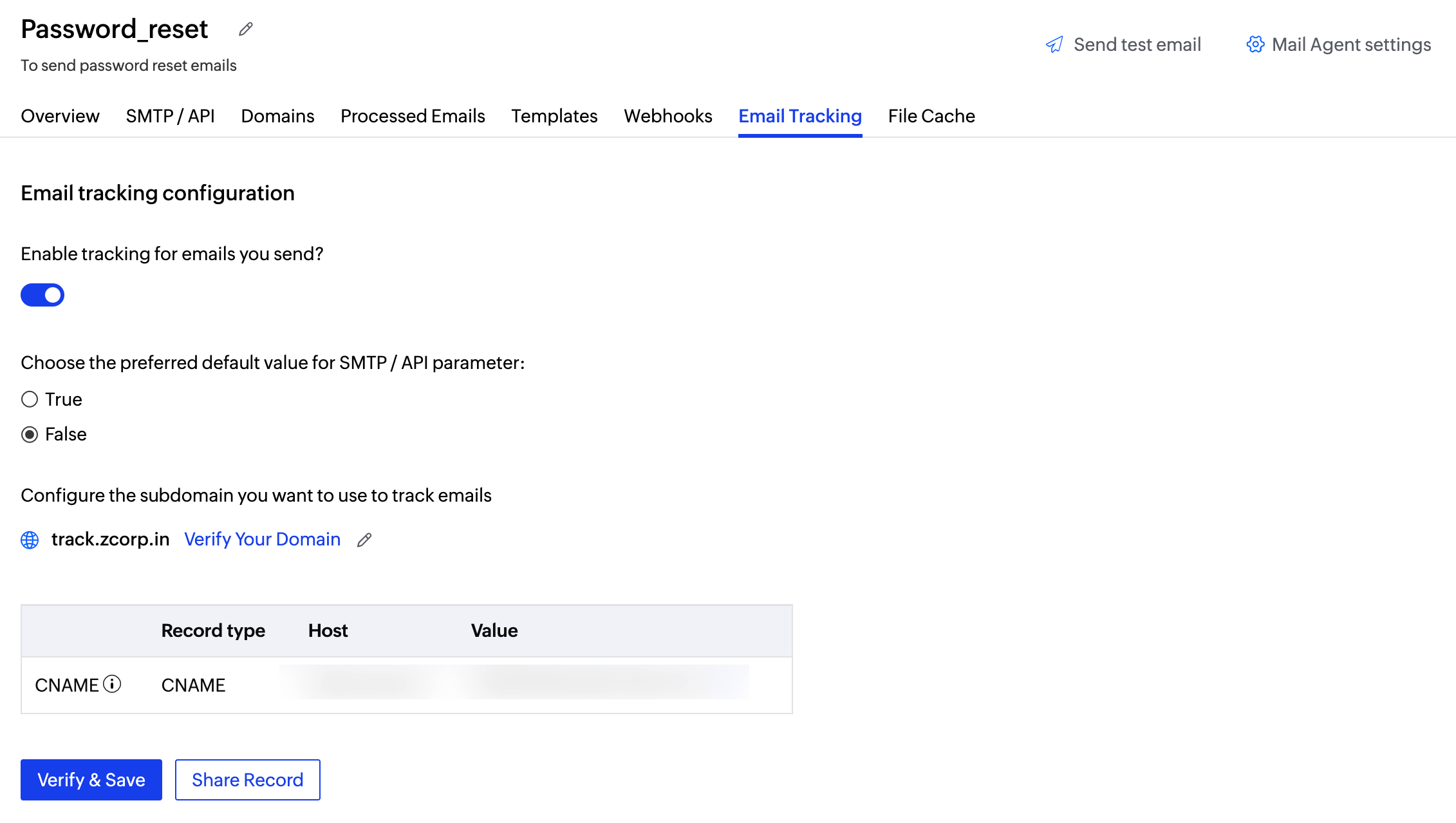1456x823 pixels.
Task: Switch to the Templates tab
Action: click(x=554, y=116)
